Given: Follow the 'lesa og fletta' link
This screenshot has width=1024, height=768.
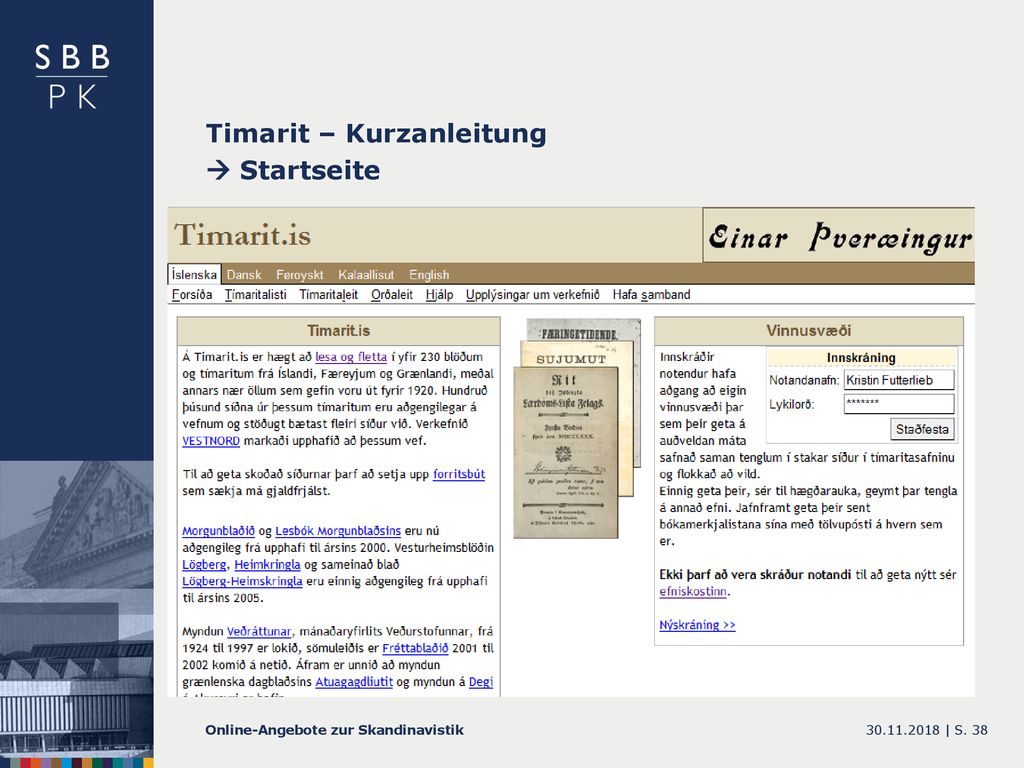Looking at the screenshot, I should 351,357.
